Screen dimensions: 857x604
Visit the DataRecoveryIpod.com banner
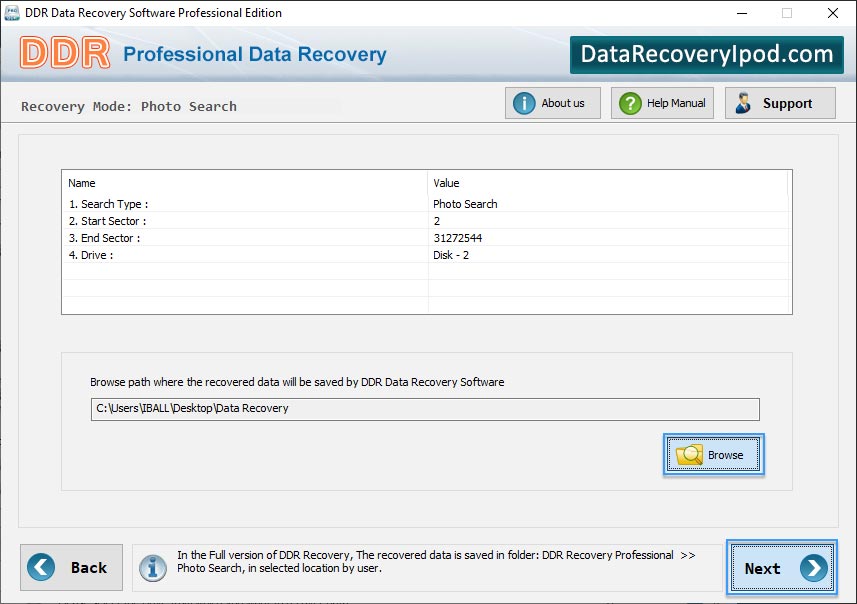[x=707, y=55]
